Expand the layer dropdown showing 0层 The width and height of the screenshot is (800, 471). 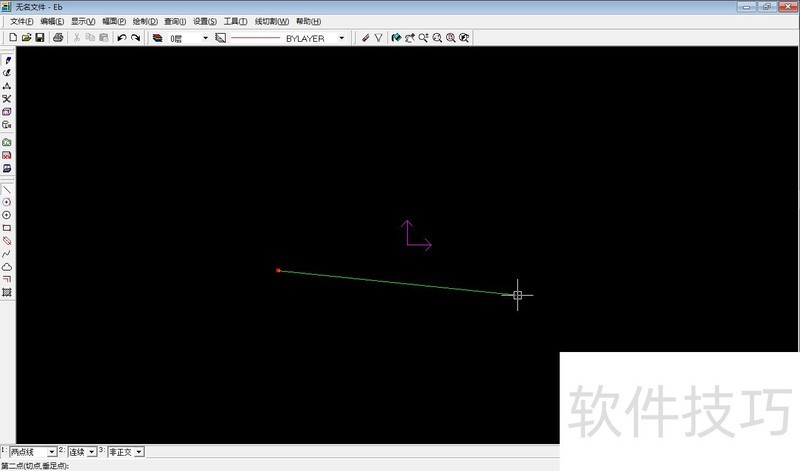pos(205,38)
